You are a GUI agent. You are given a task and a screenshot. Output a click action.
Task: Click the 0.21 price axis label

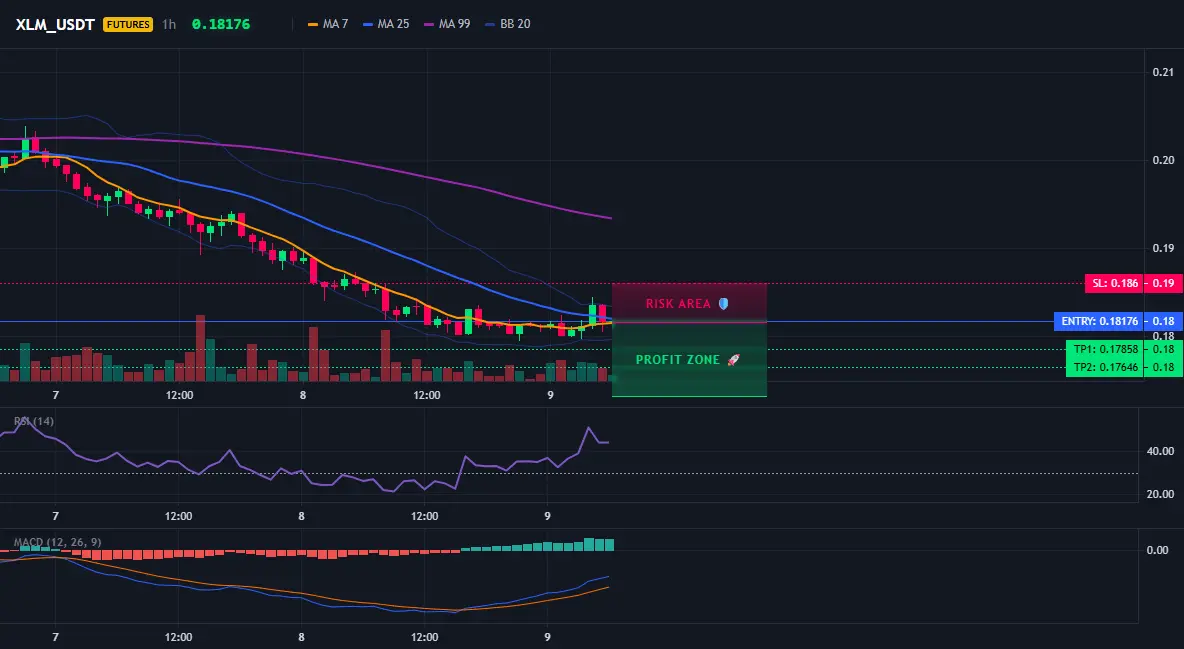pos(1163,72)
